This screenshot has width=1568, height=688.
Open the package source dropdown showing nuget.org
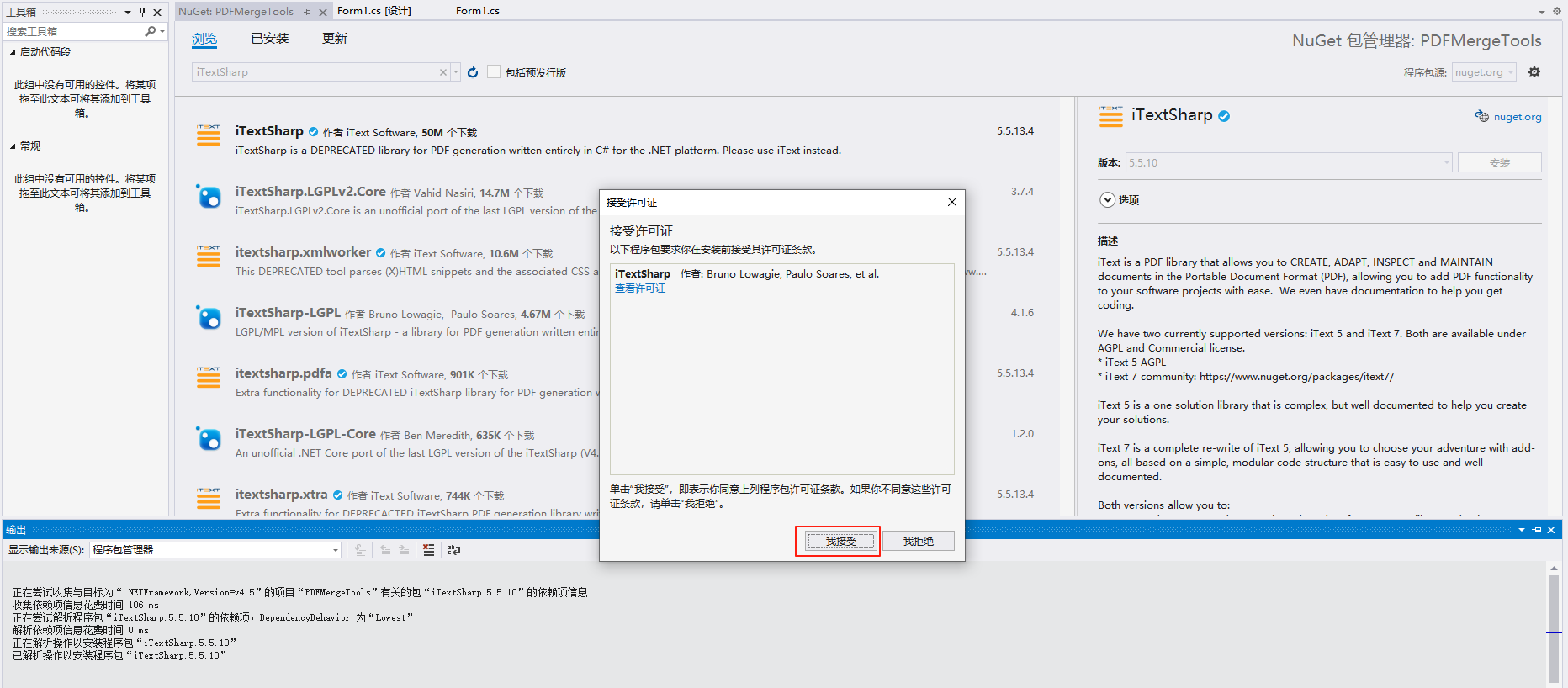coord(1484,72)
